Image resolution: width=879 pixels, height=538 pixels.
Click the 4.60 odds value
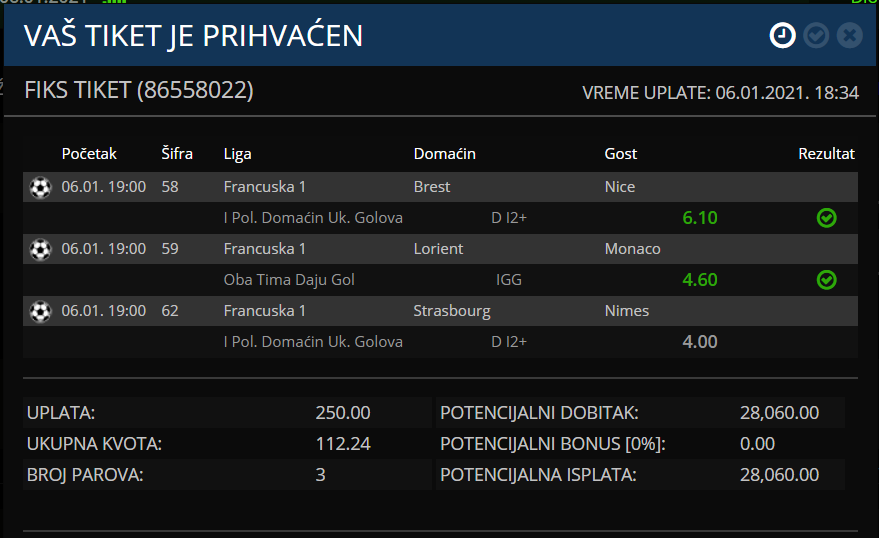[700, 280]
